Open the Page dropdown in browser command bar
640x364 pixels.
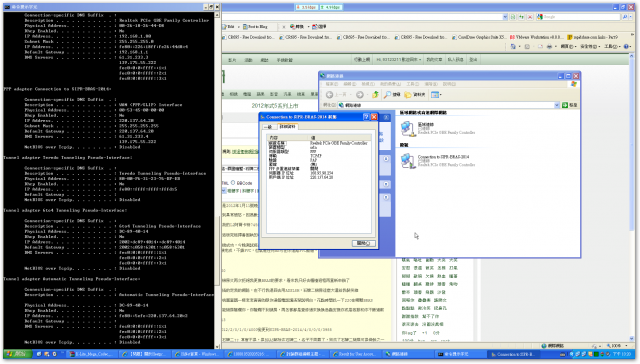(568, 47)
